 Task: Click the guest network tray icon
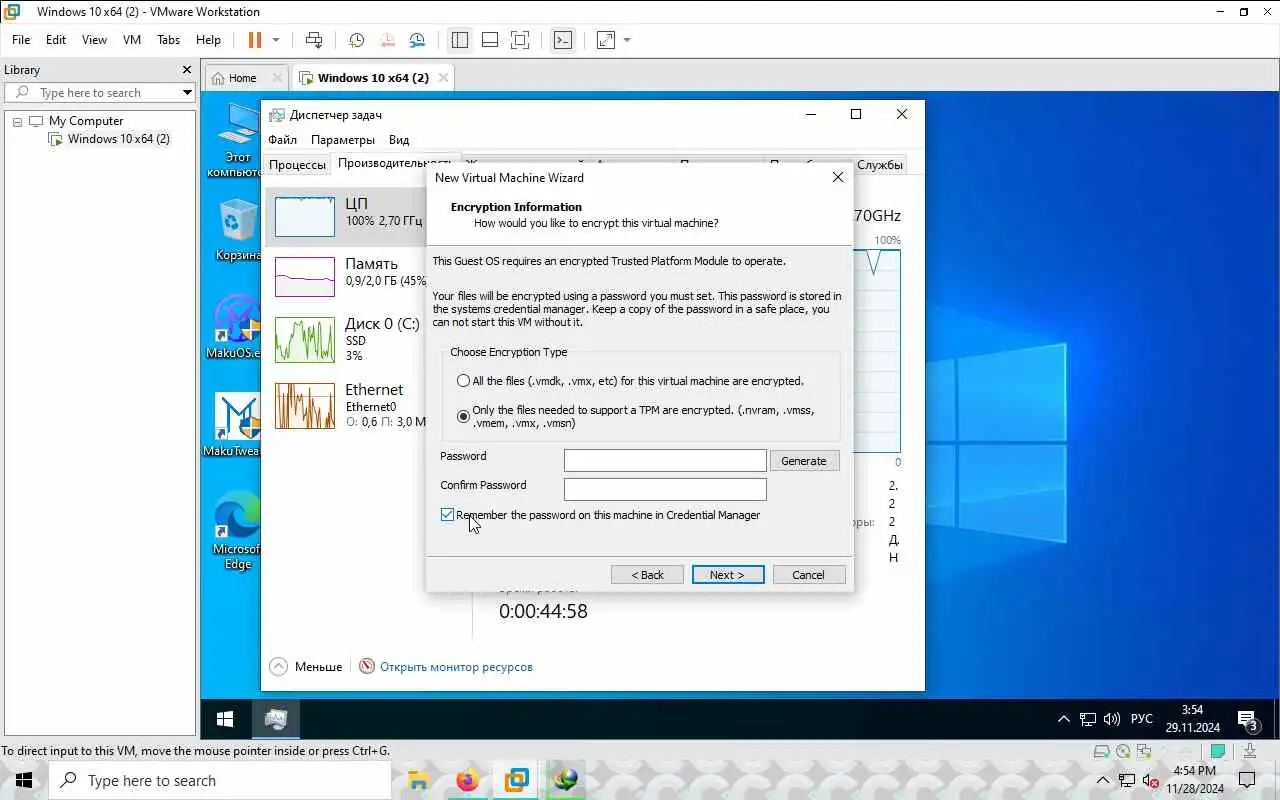click(1087, 719)
